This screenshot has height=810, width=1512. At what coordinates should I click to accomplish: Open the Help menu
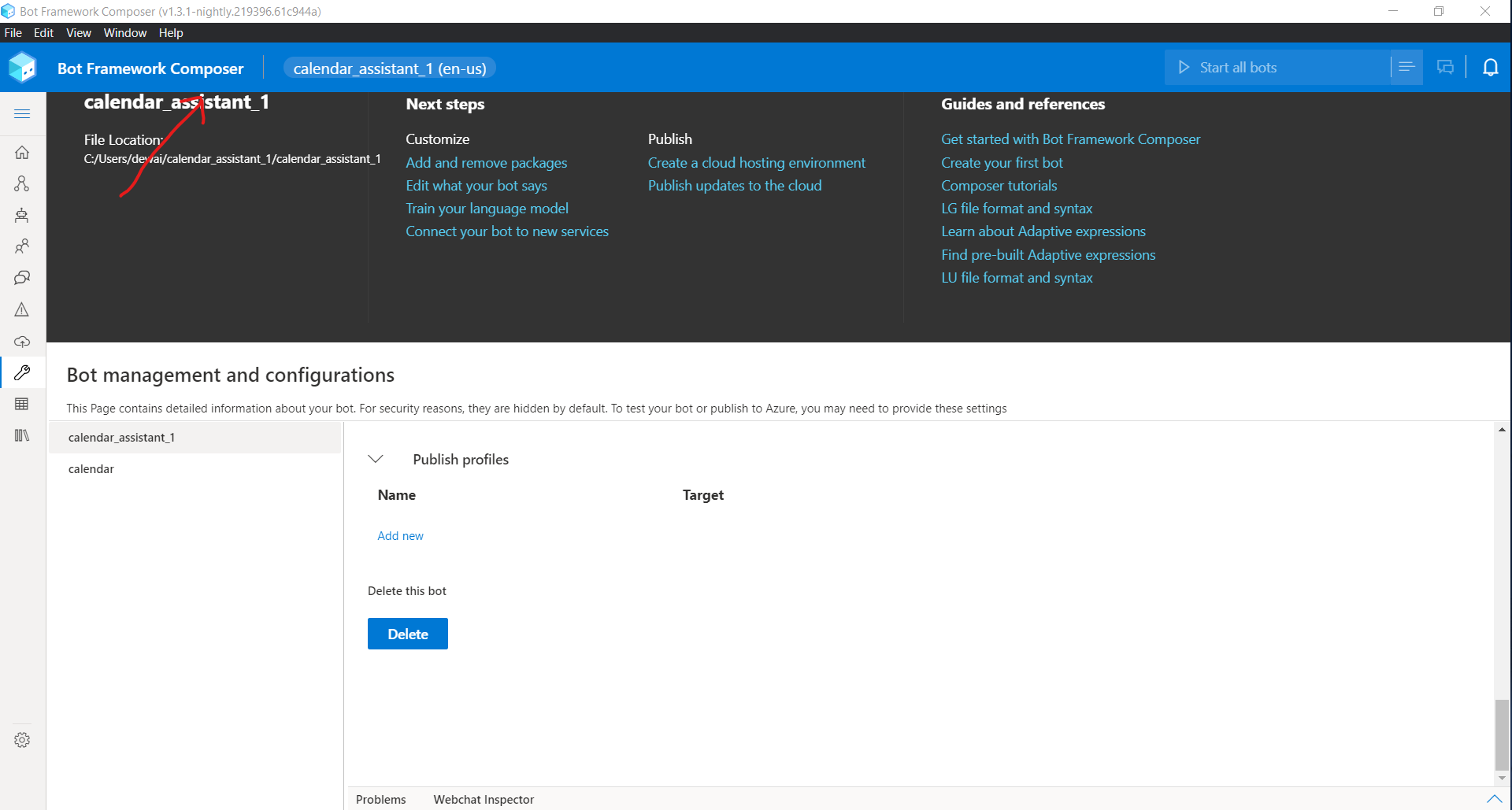coord(171,32)
